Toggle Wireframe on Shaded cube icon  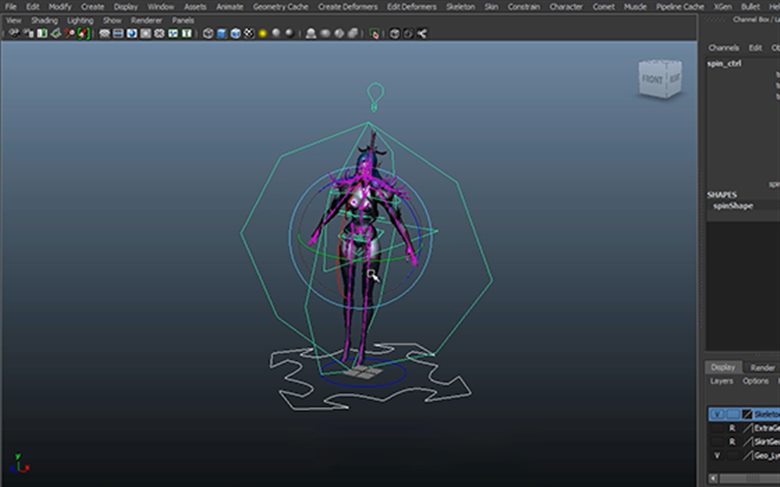[x=235, y=33]
